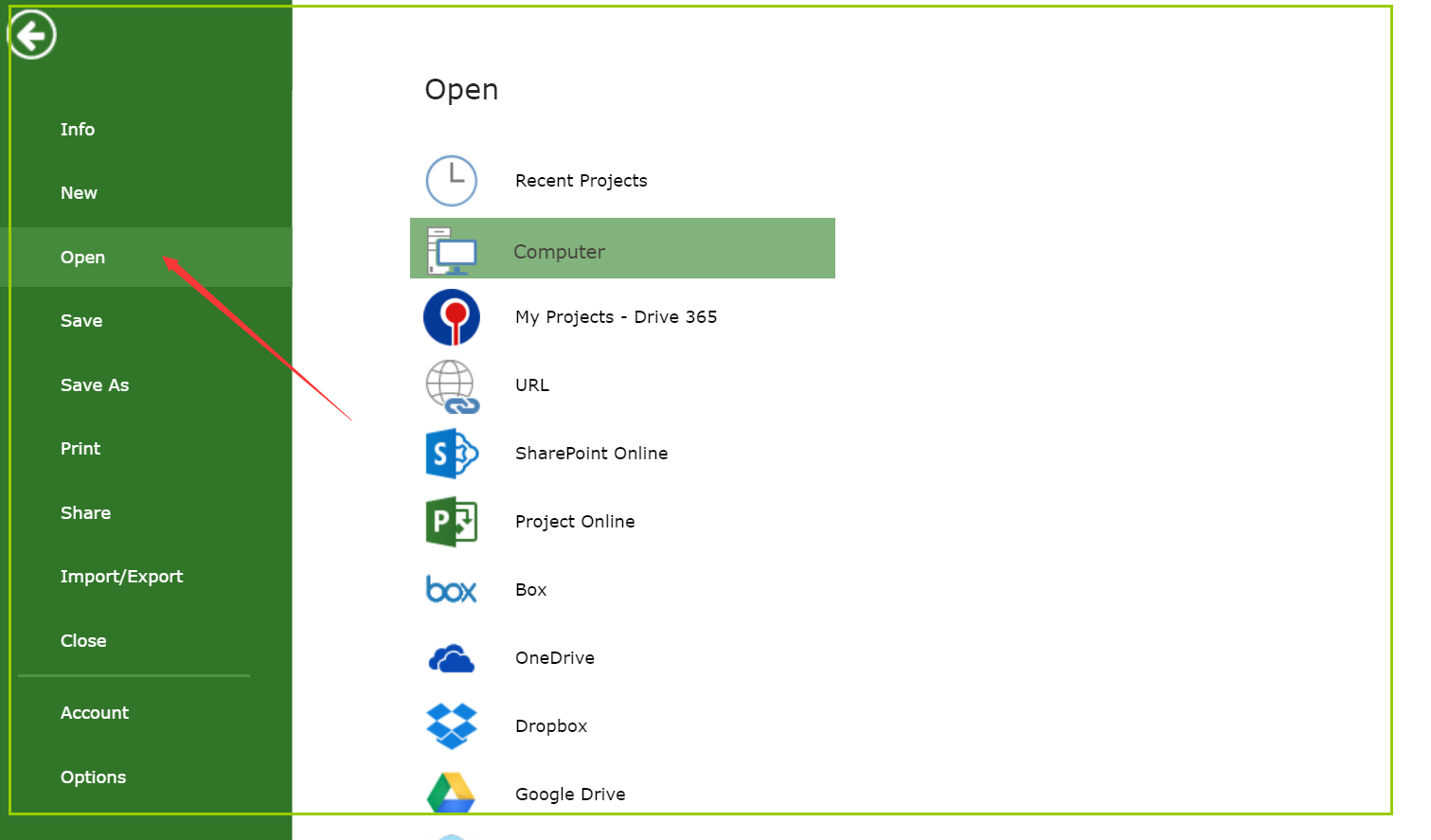Click the Drive 365 red pin icon
Viewport: 1431px width, 840px height.
tap(452, 317)
